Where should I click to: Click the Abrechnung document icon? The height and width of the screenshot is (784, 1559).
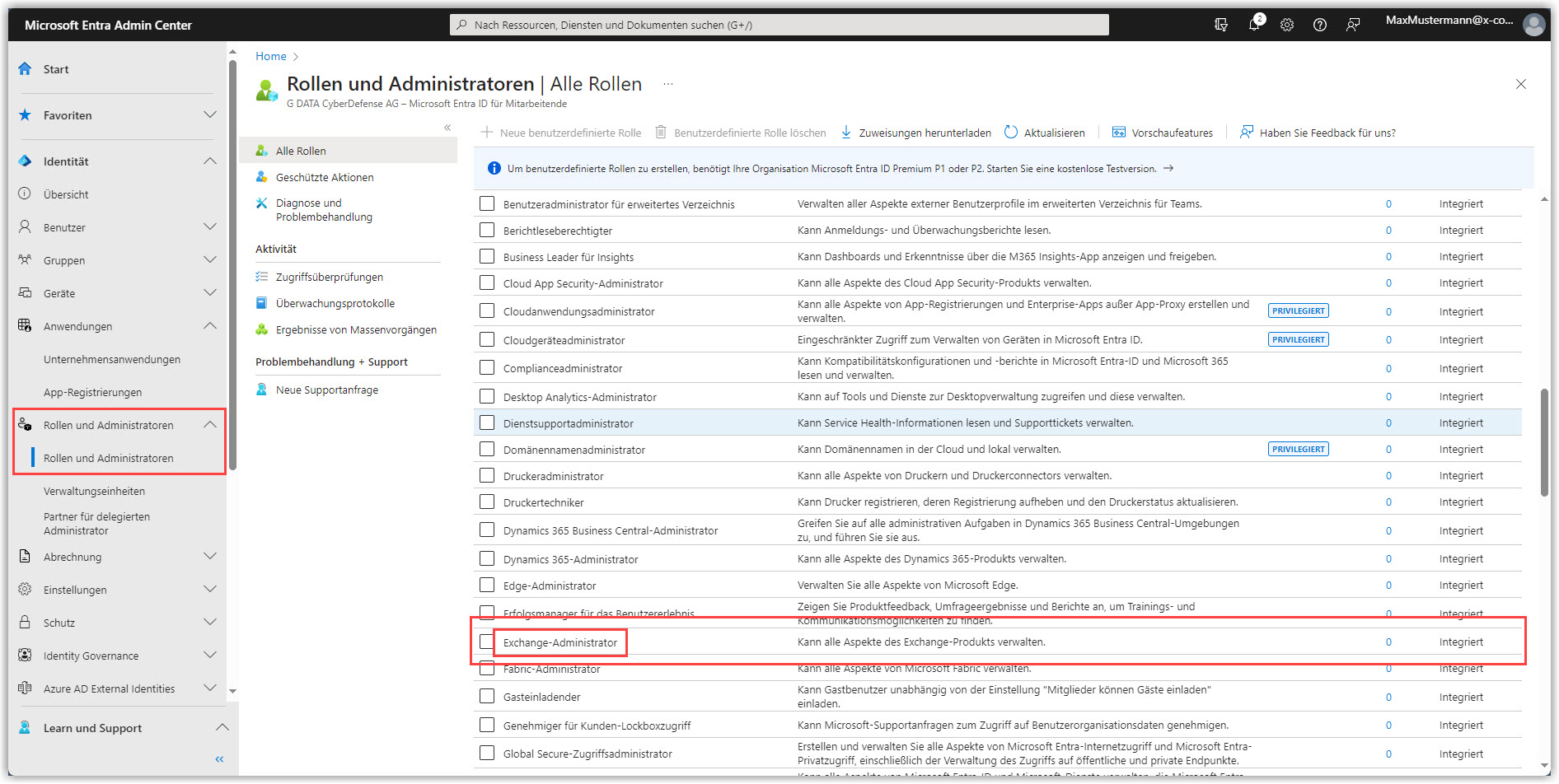click(25, 556)
